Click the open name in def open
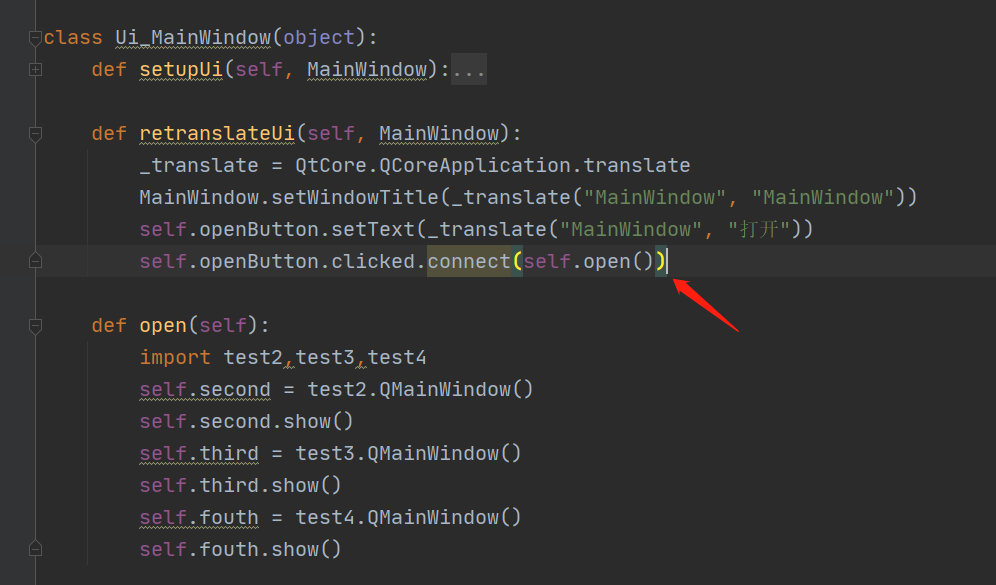The width and height of the screenshot is (996, 585). coord(163,326)
